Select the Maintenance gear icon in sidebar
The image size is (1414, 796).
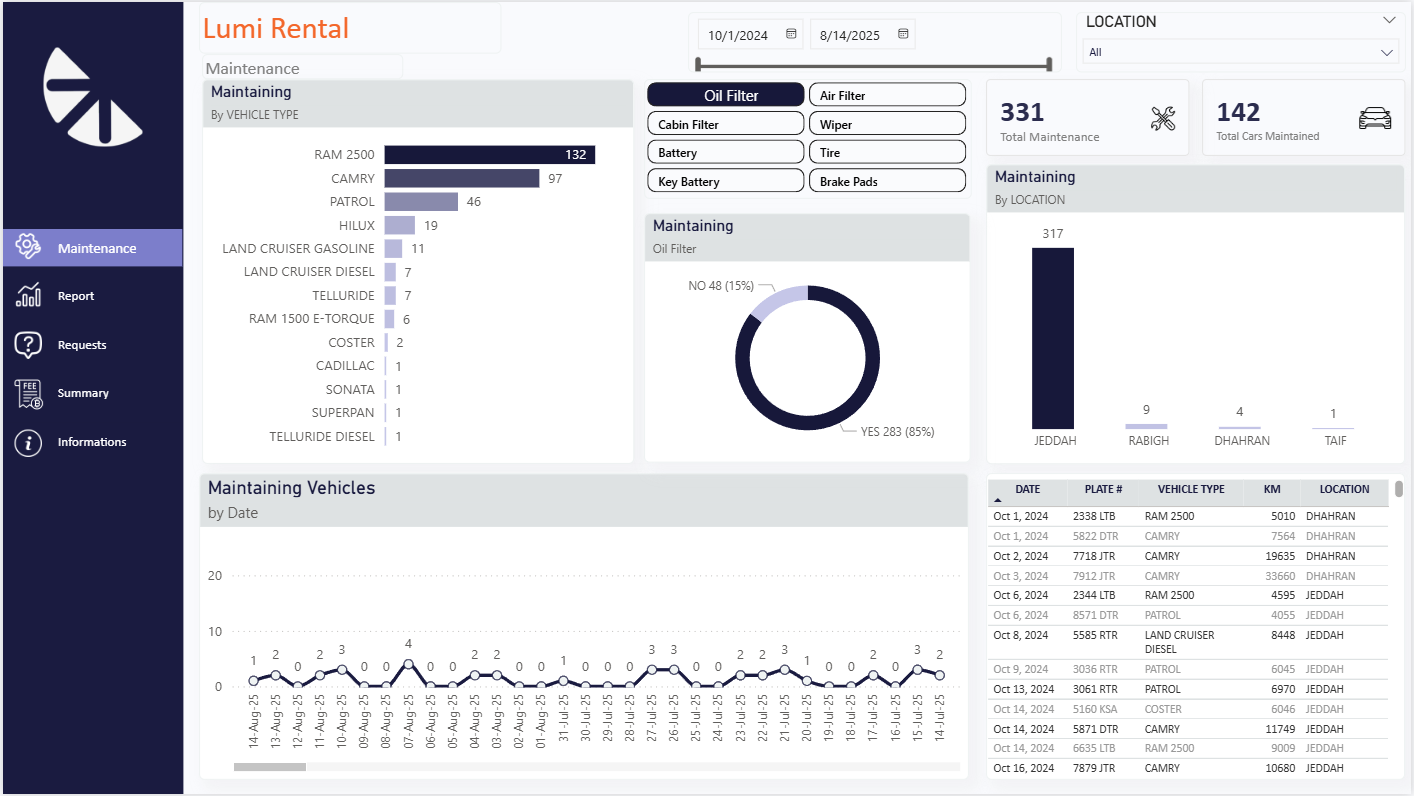point(29,247)
